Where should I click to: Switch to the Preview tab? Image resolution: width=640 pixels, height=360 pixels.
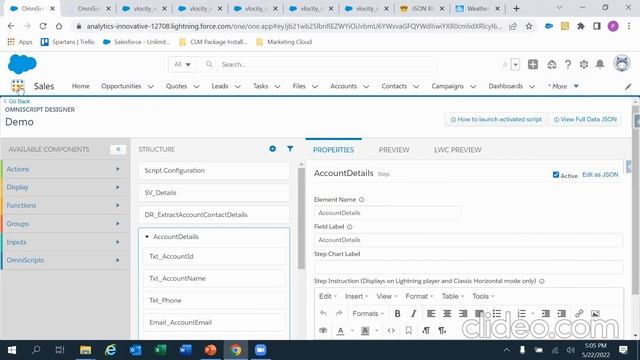(x=394, y=150)
